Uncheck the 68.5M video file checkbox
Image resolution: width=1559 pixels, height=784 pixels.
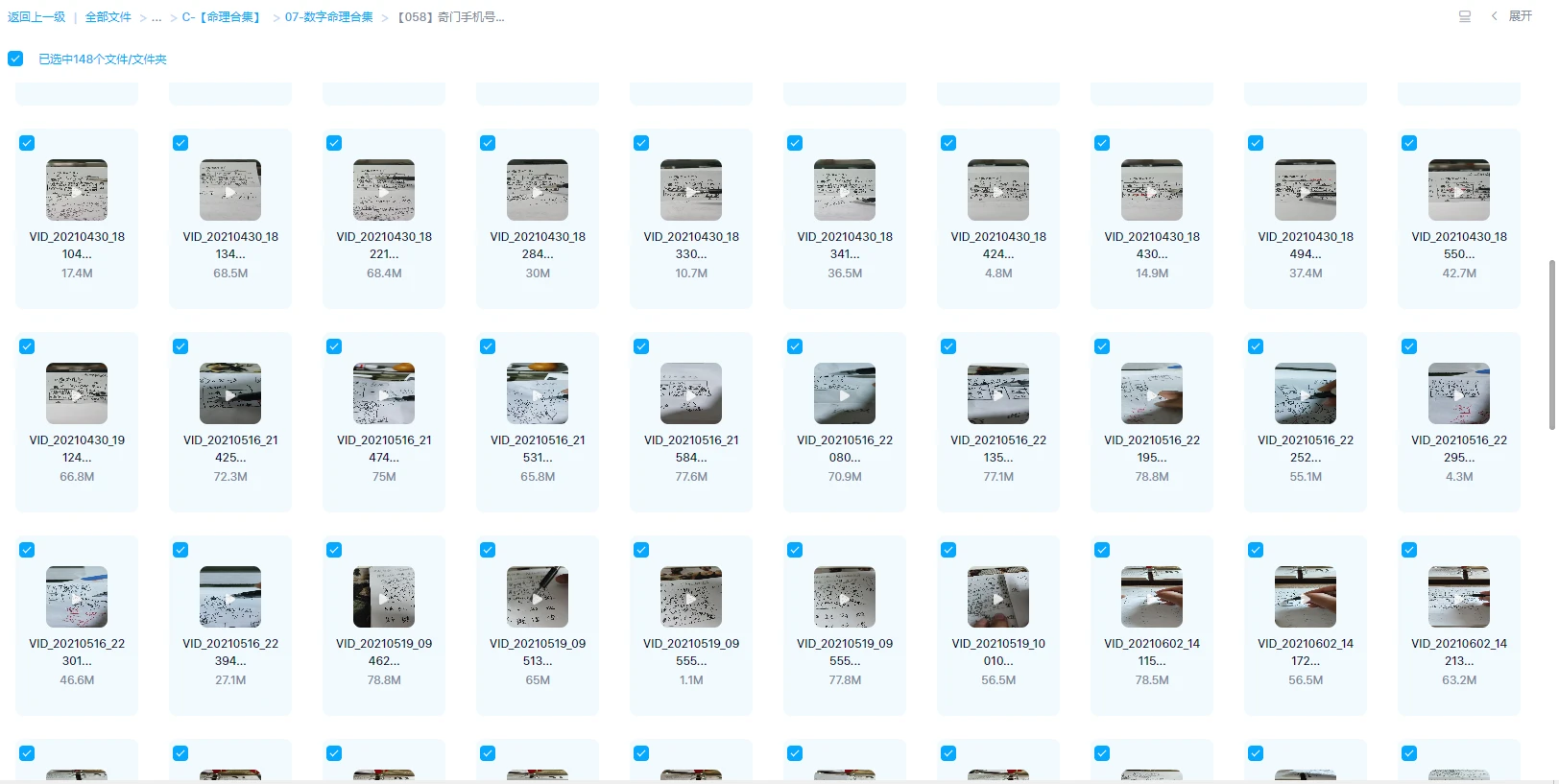coord(180,143)
